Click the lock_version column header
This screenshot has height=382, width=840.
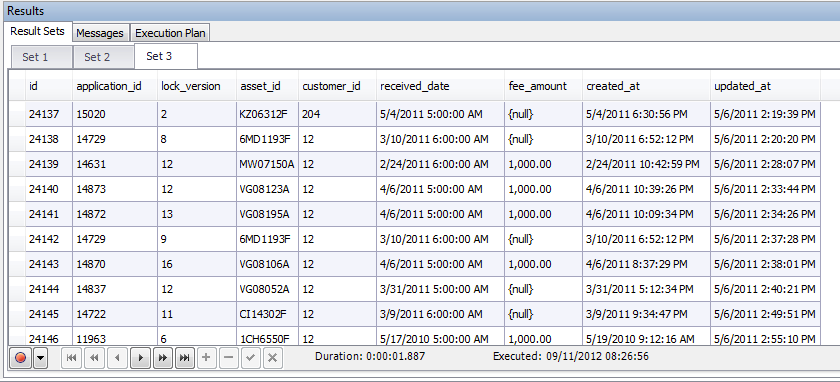click(x=197, y=86)
